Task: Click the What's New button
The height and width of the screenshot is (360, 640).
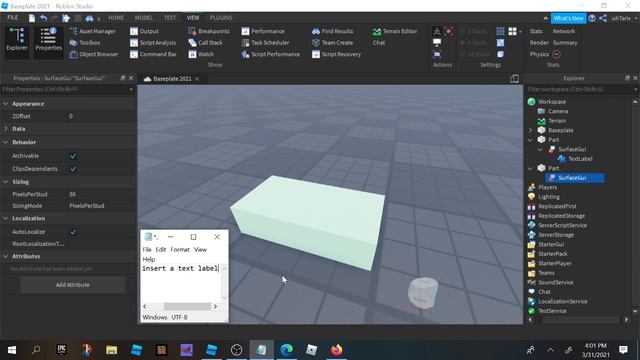Action: tap(569, 18)
